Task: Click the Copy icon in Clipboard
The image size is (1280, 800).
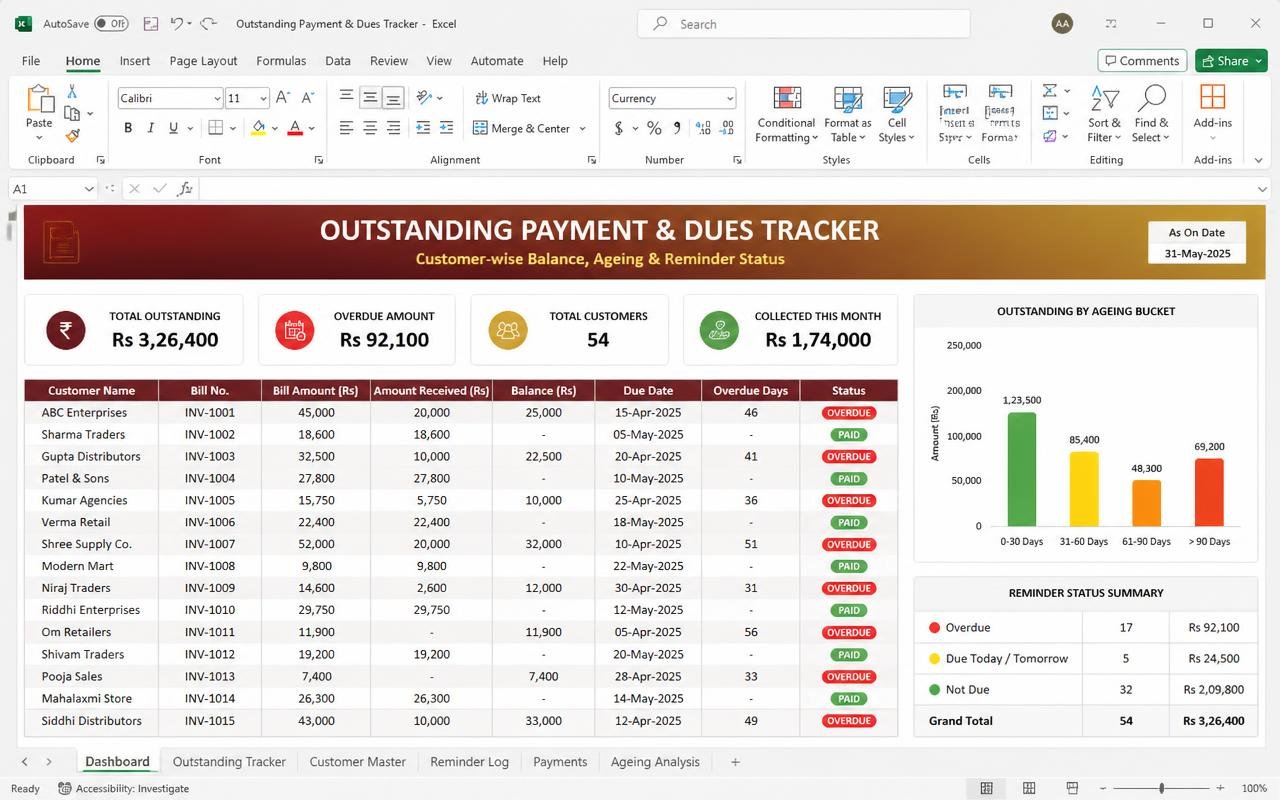Action: pos(72,113)
